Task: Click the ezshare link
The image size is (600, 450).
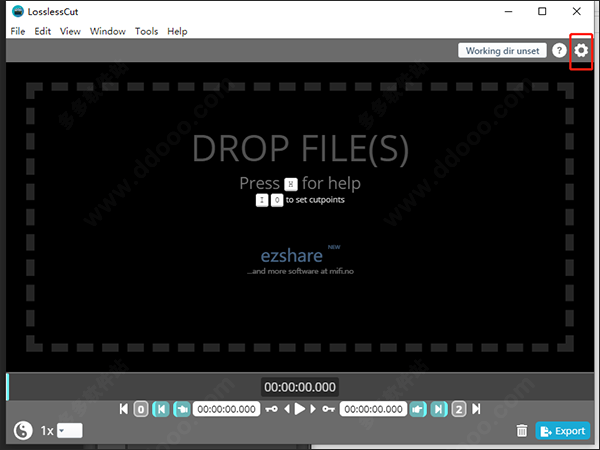Action: pyautogui.click(x=292, y=256)
